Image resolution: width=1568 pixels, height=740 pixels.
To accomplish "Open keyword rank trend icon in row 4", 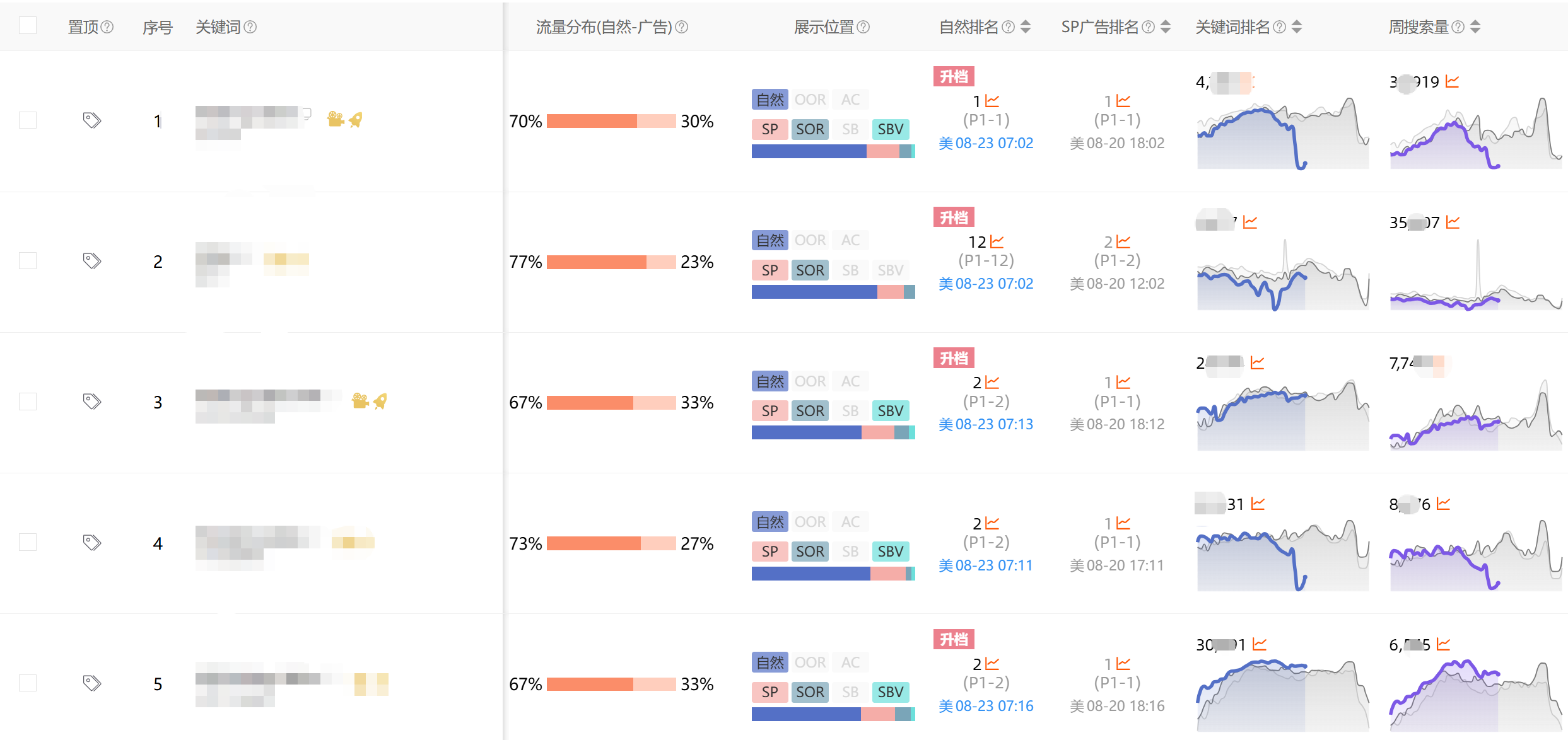I will [x=1258, y=504].
